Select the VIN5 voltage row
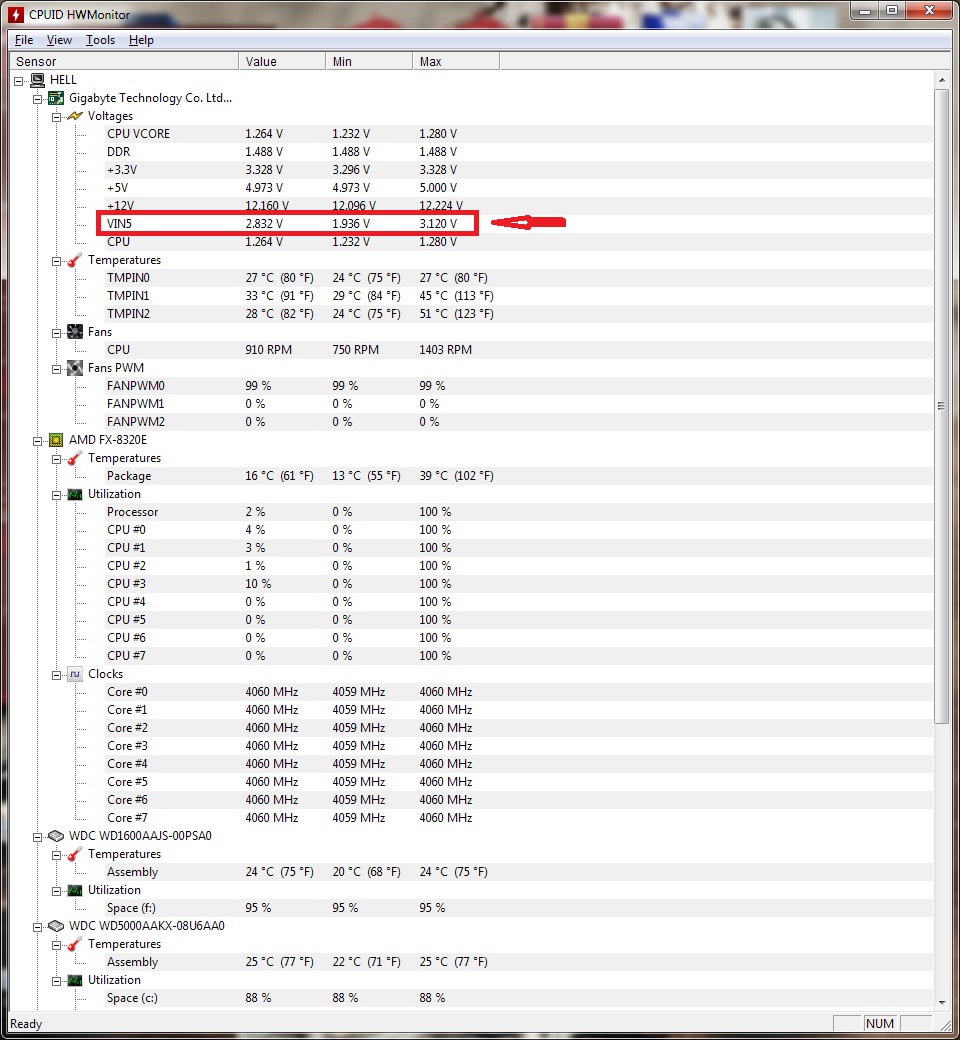Screen dimensions: 960x1040 (x=519, y=224)
